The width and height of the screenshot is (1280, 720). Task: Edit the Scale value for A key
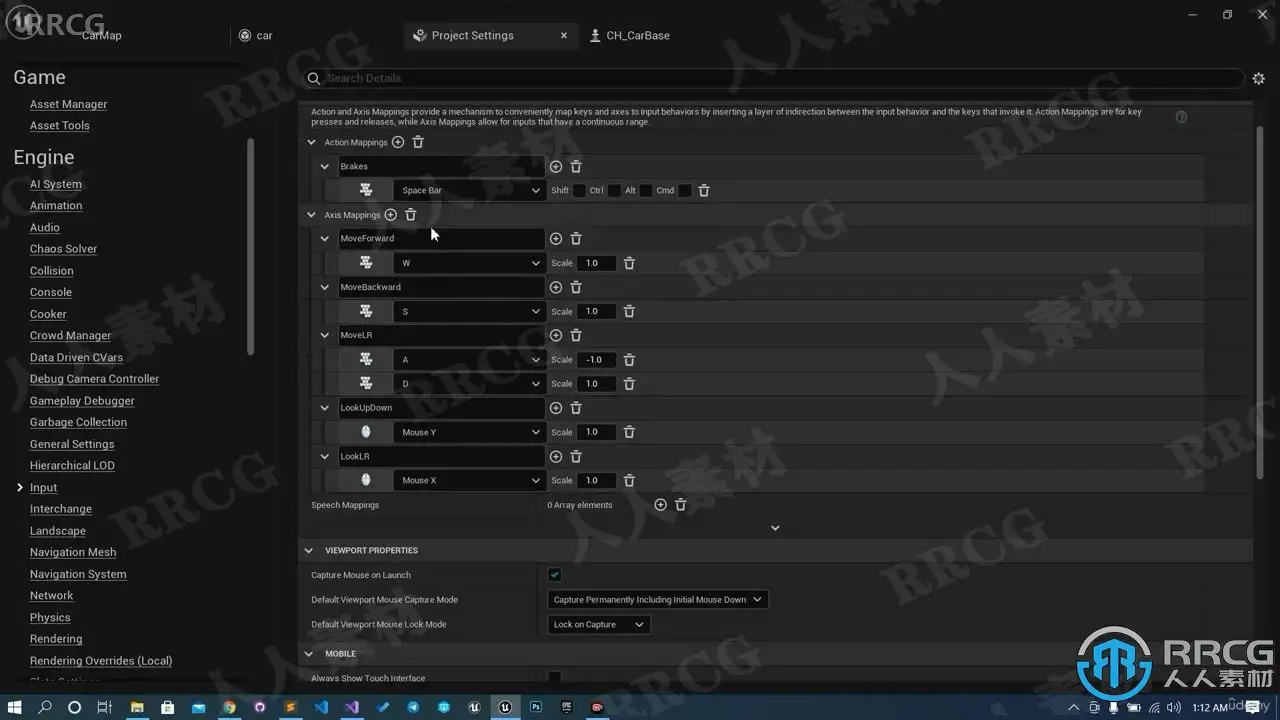[596, 360]
